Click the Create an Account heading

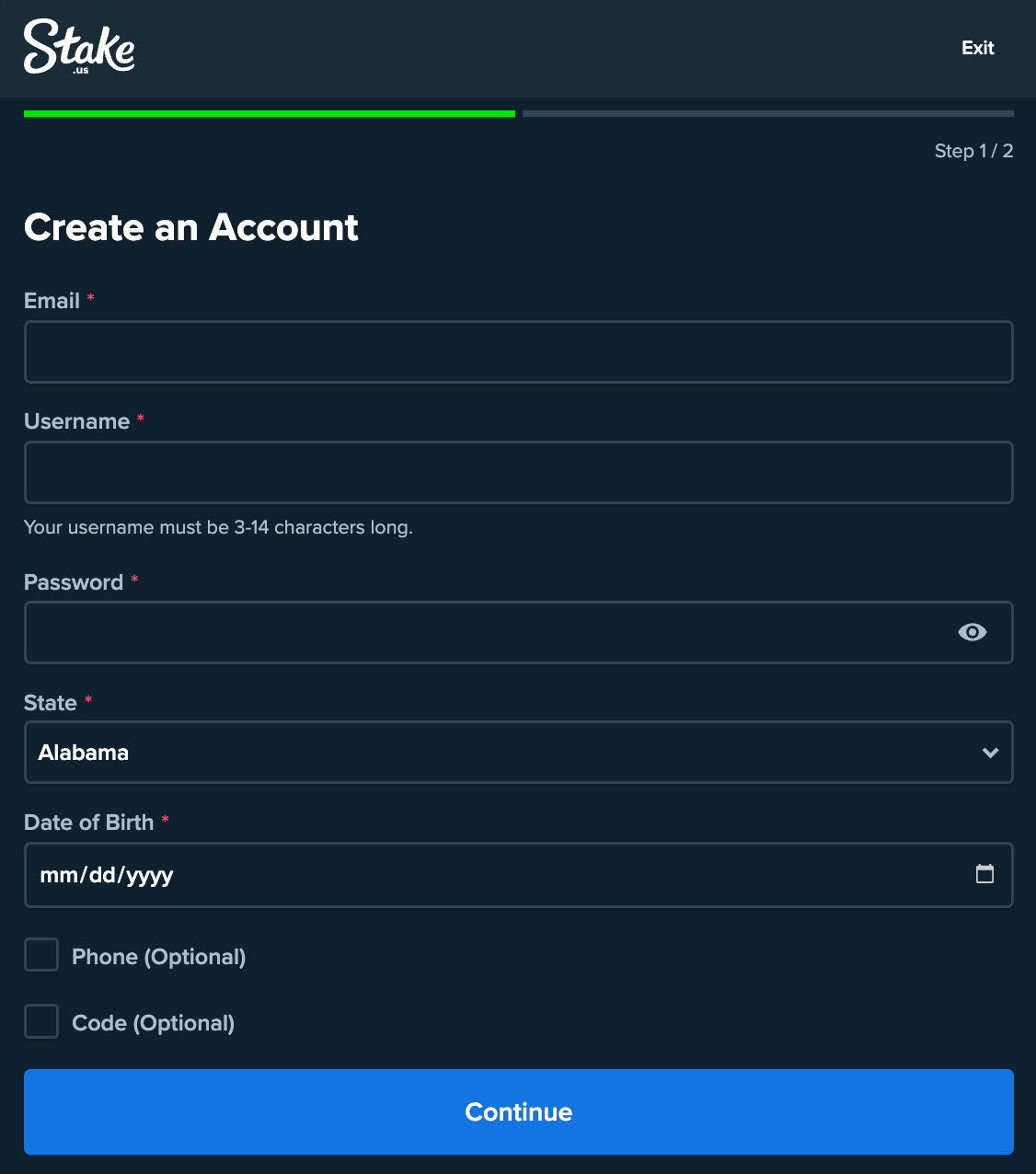click(x=190, y=227)
